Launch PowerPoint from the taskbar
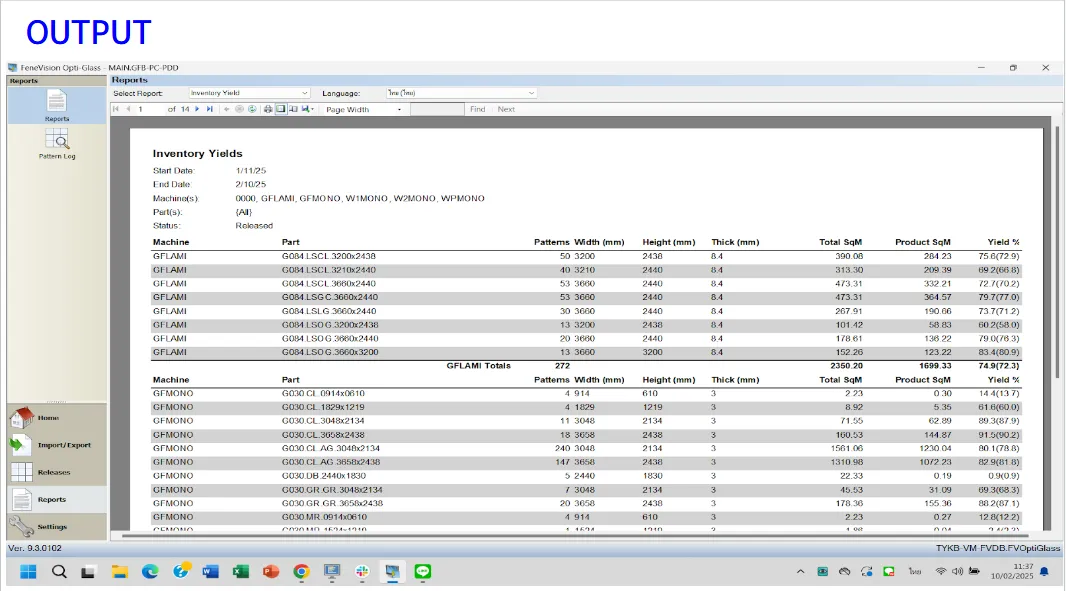Viewport: 1066px width, 591px height. click(271, 572)
